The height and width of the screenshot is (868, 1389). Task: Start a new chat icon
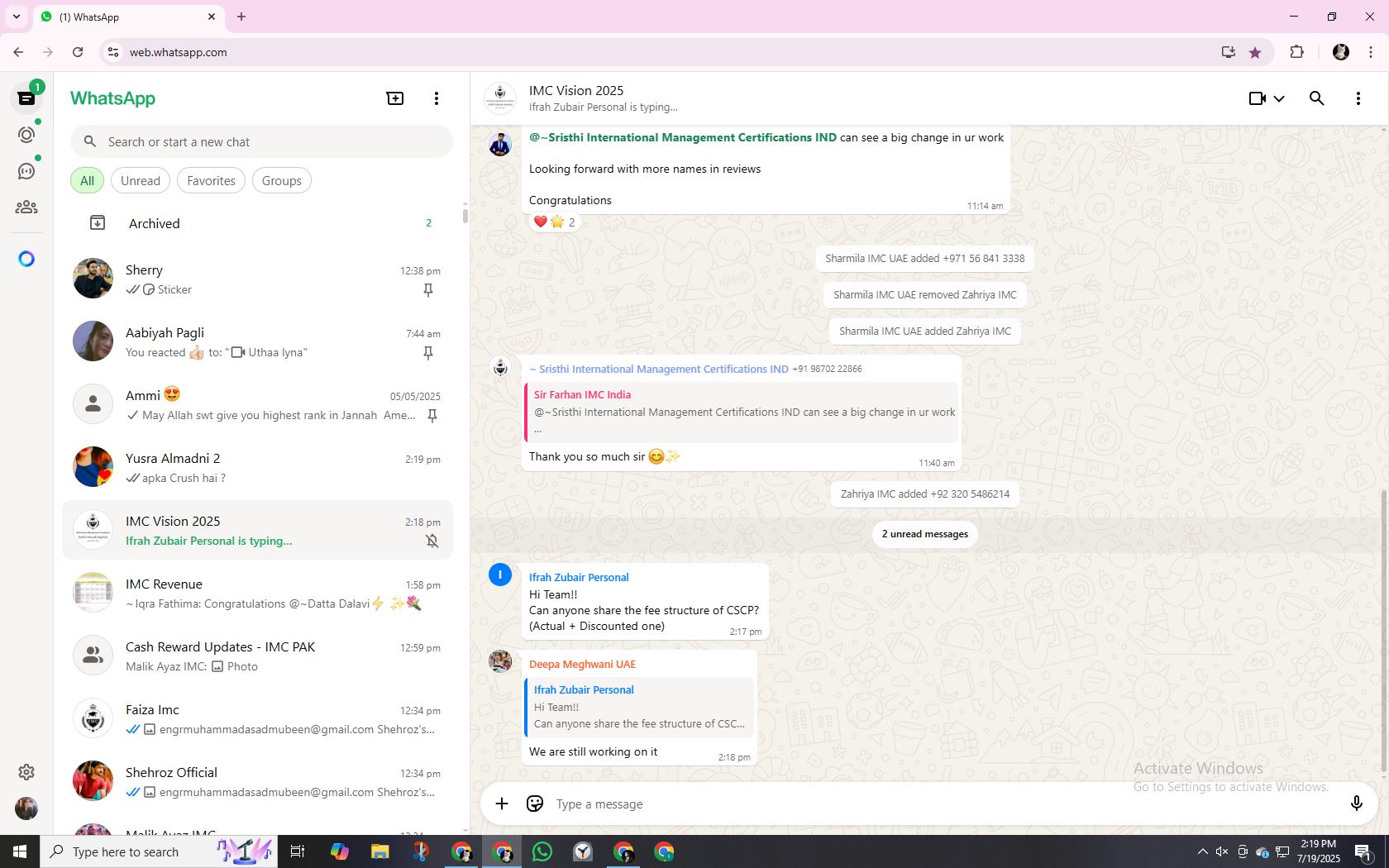pyautogui.click(x=395, y=98)
